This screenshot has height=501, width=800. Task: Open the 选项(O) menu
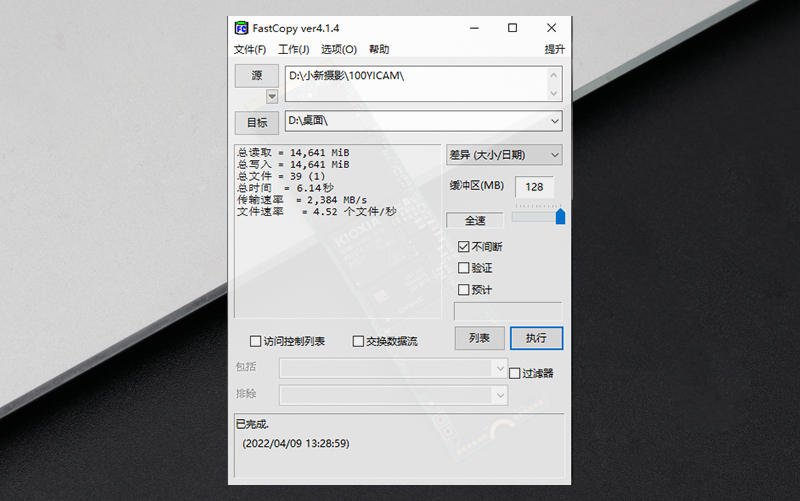click(x=339, y=49)
